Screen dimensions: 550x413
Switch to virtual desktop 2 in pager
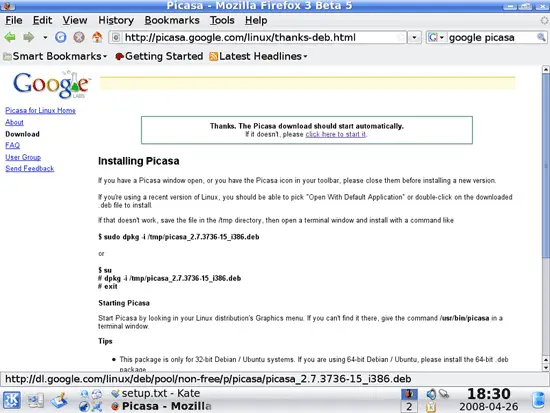pos(409,407)
